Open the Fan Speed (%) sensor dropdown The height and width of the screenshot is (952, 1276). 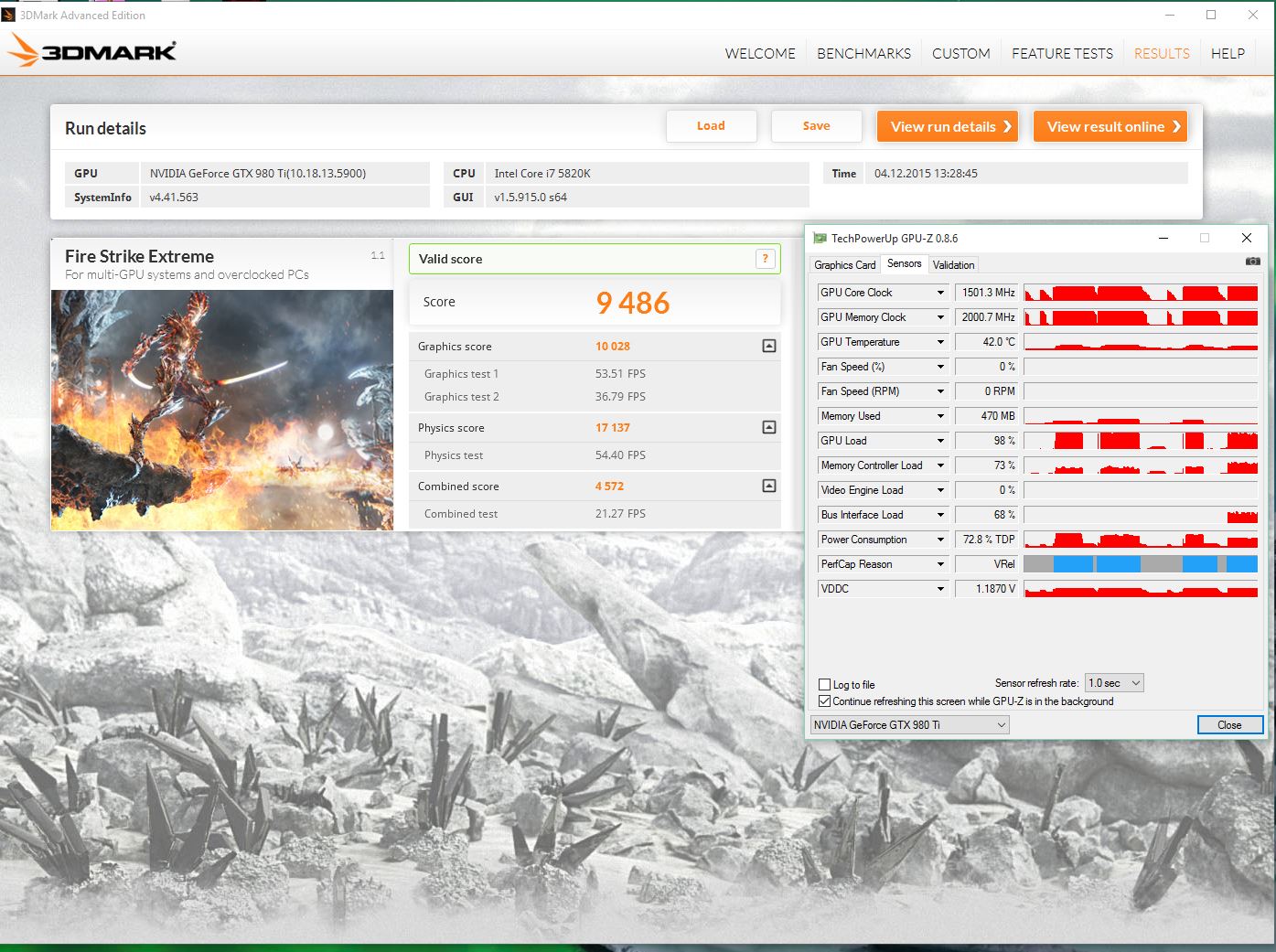[940, 367]
